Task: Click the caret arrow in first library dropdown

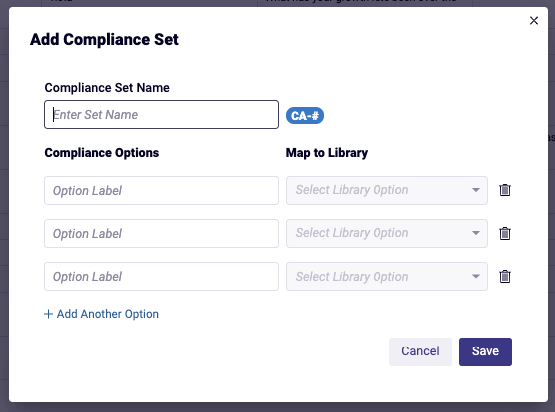Action: click(x=476, y=190)
